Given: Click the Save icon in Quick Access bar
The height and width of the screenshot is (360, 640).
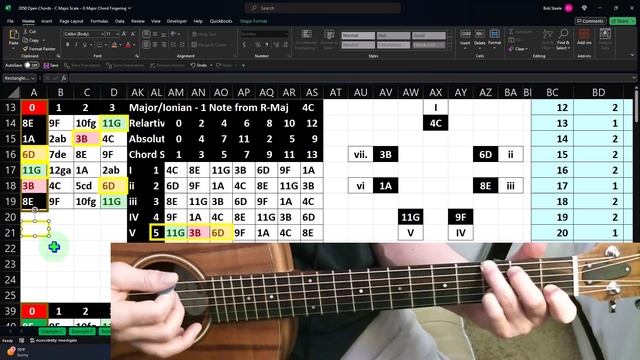Looking at the screenshot, I should [46, 65].
